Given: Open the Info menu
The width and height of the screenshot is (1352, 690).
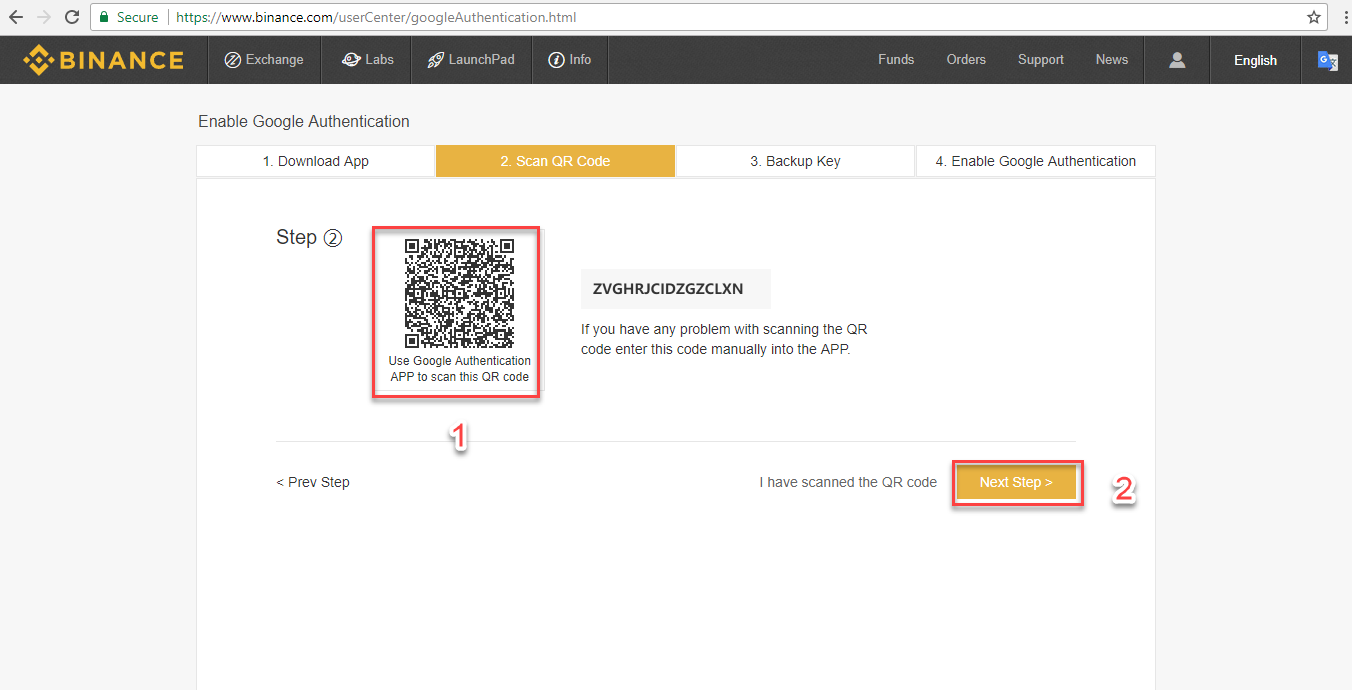Looking at the screenshot, I should click(570, 60).
